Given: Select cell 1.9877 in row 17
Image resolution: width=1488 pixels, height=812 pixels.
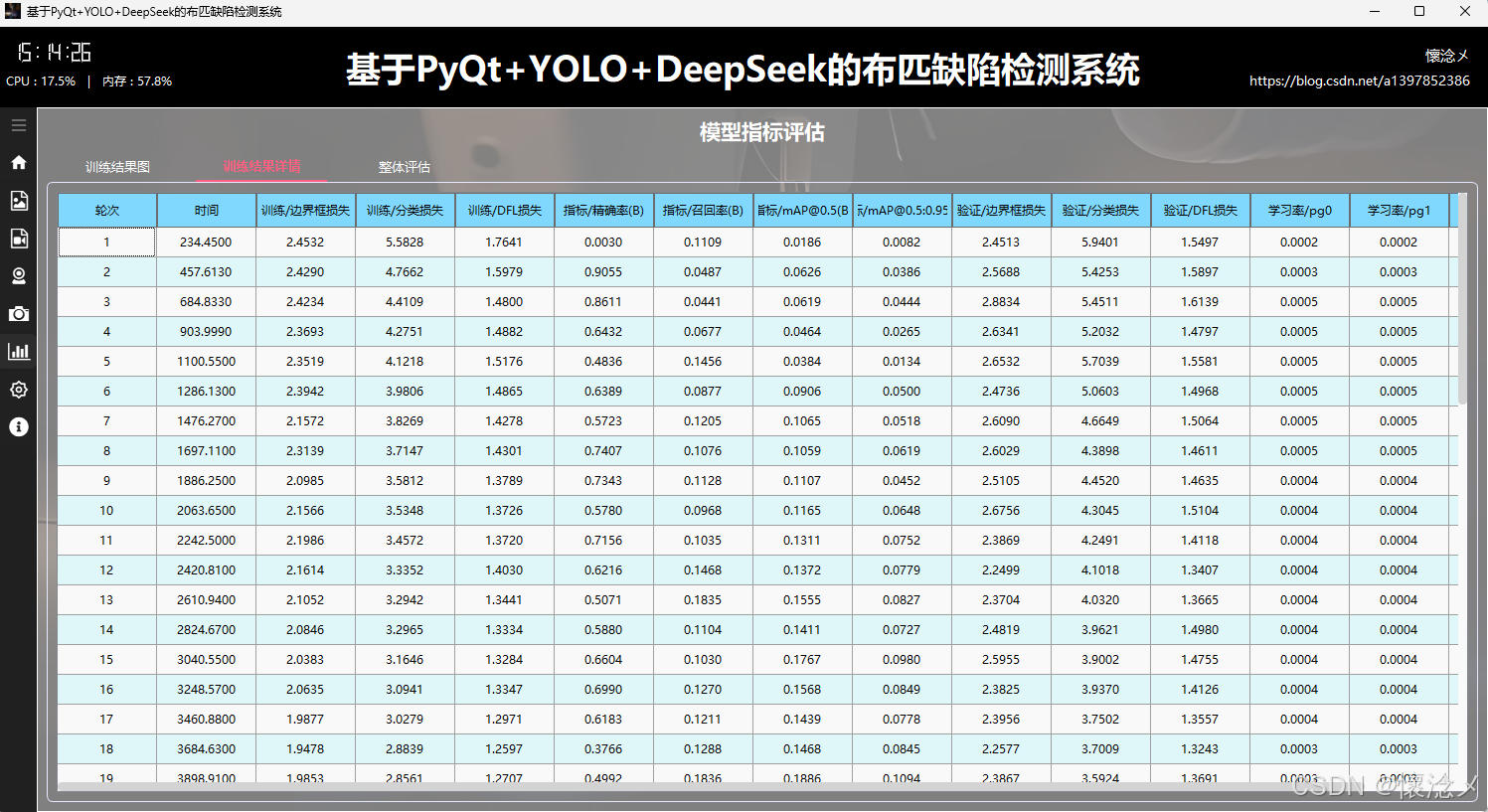Looking at the screenshot, I should 306,719.
